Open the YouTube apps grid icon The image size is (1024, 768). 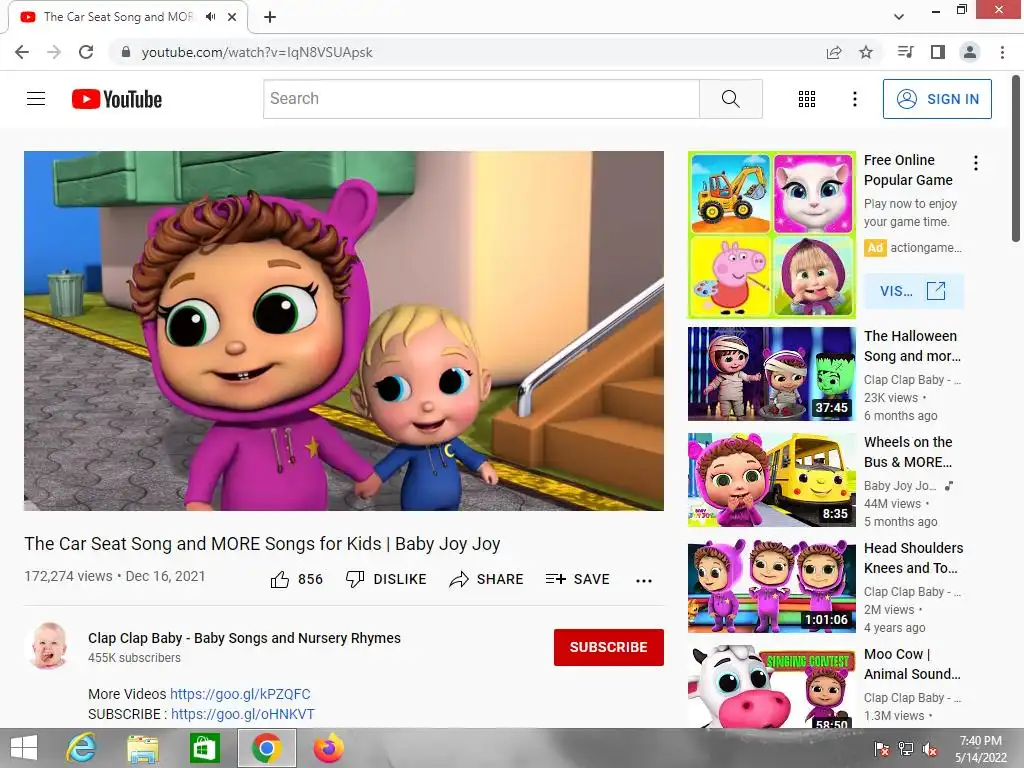tap(807, 99)
